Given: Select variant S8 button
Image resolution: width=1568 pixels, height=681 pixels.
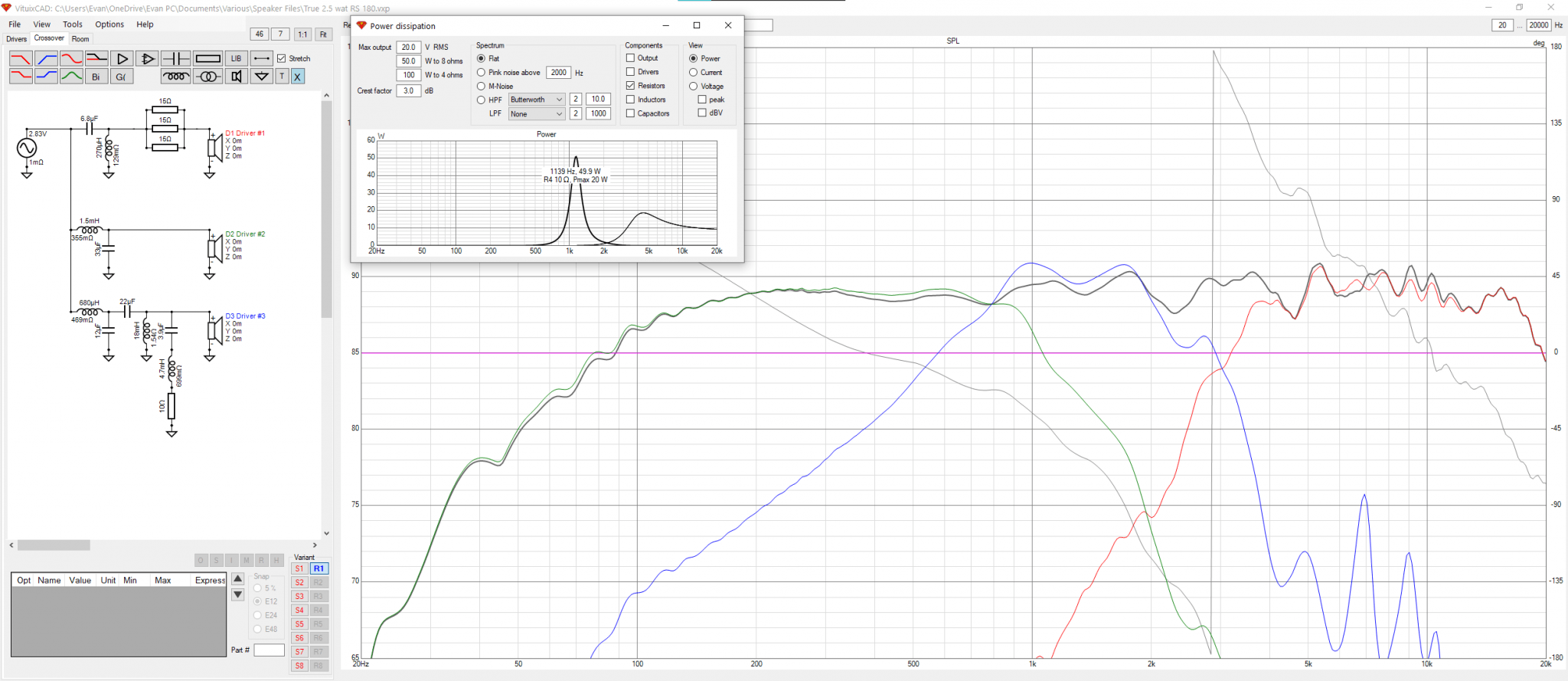Looking at the screenshot, I should click(x=299, y=665).
